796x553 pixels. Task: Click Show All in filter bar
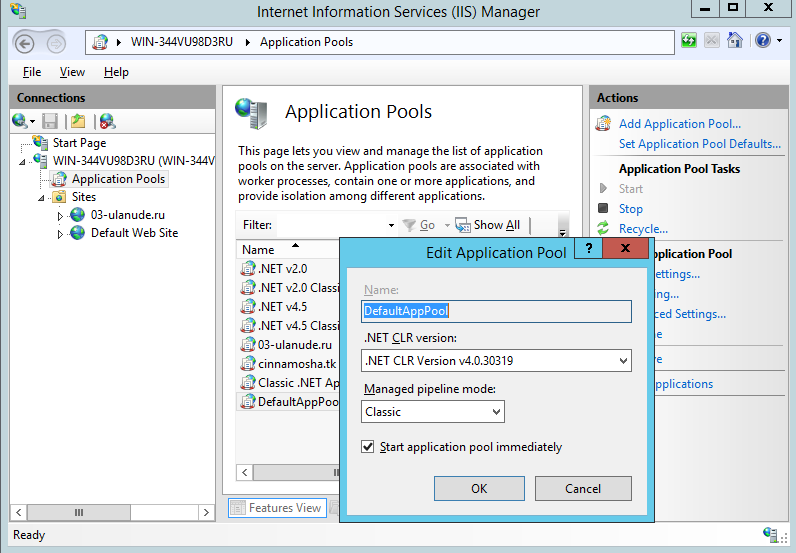(487, 225)
